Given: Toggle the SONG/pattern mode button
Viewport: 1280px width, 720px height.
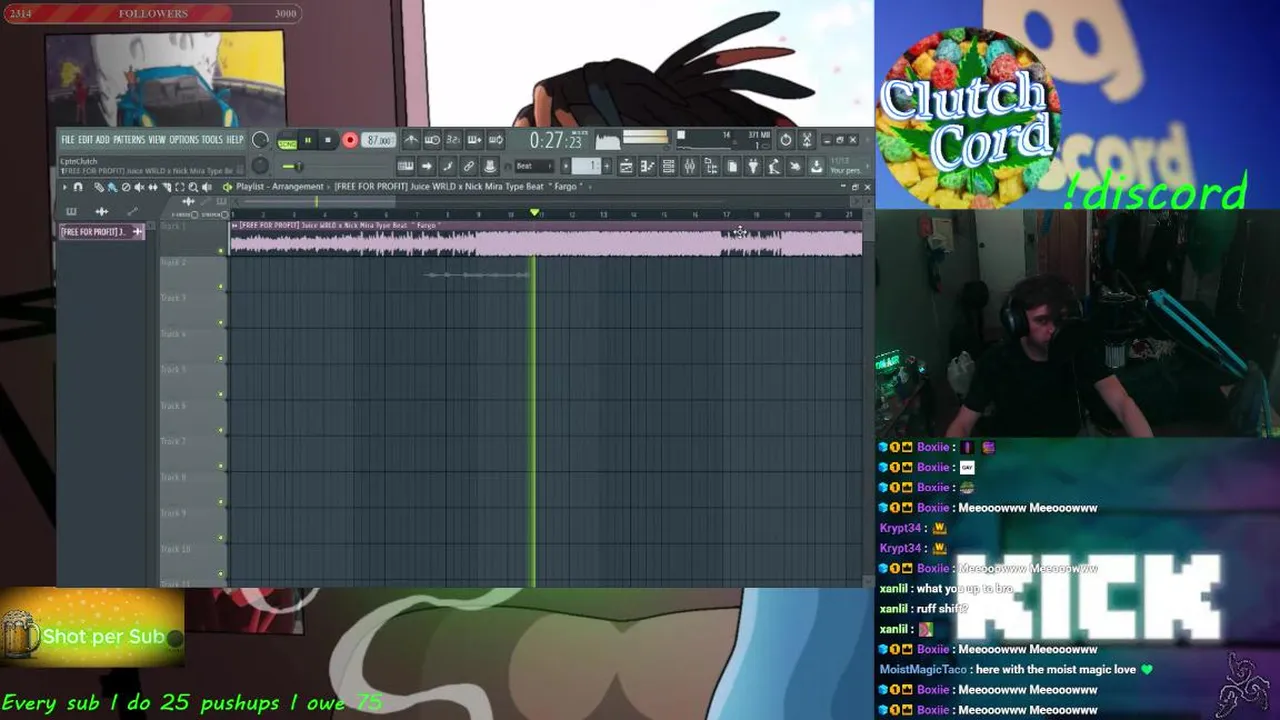Looking at the screenshot, I should coord(287,143).
